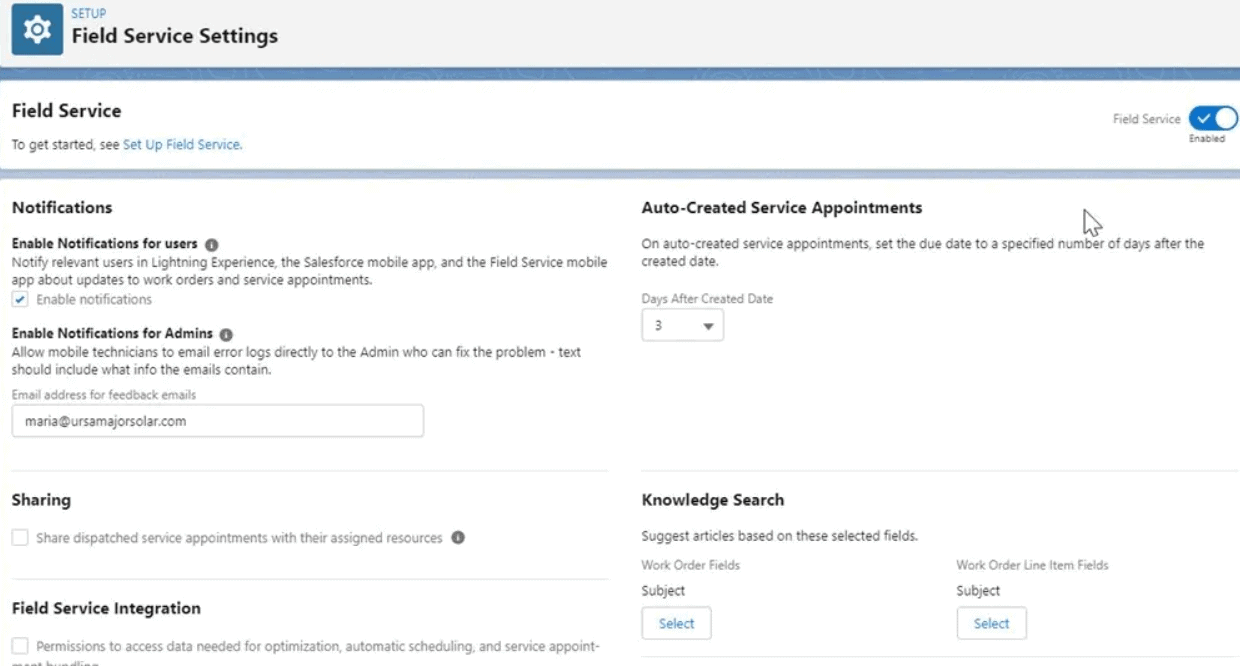The image size is (1240, 666).
Task: Uncheck the Enable notifications checkbox
Action: 20,299
